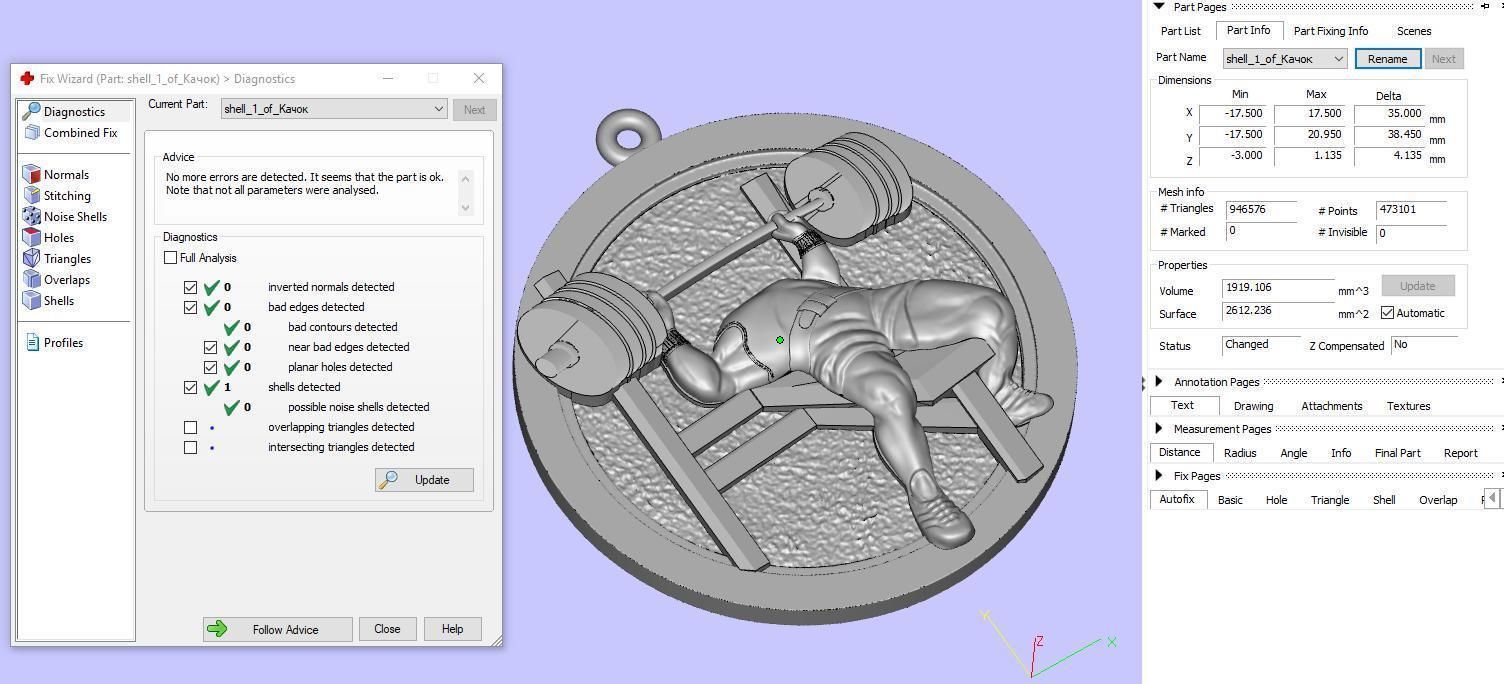1504x684 pixels.
Task: Switch to Part Fixing Info tab
Action: pos(1330,31)
